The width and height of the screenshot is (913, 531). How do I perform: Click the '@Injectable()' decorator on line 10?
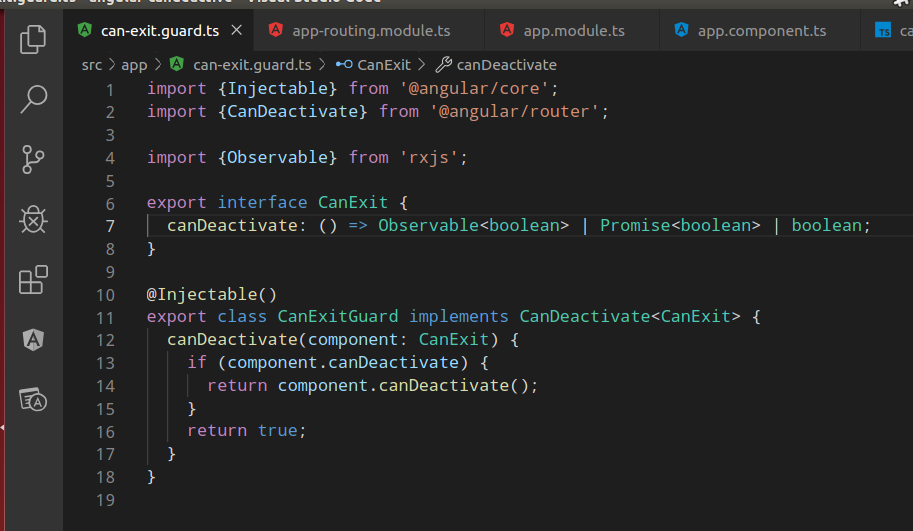coord(211,294)
